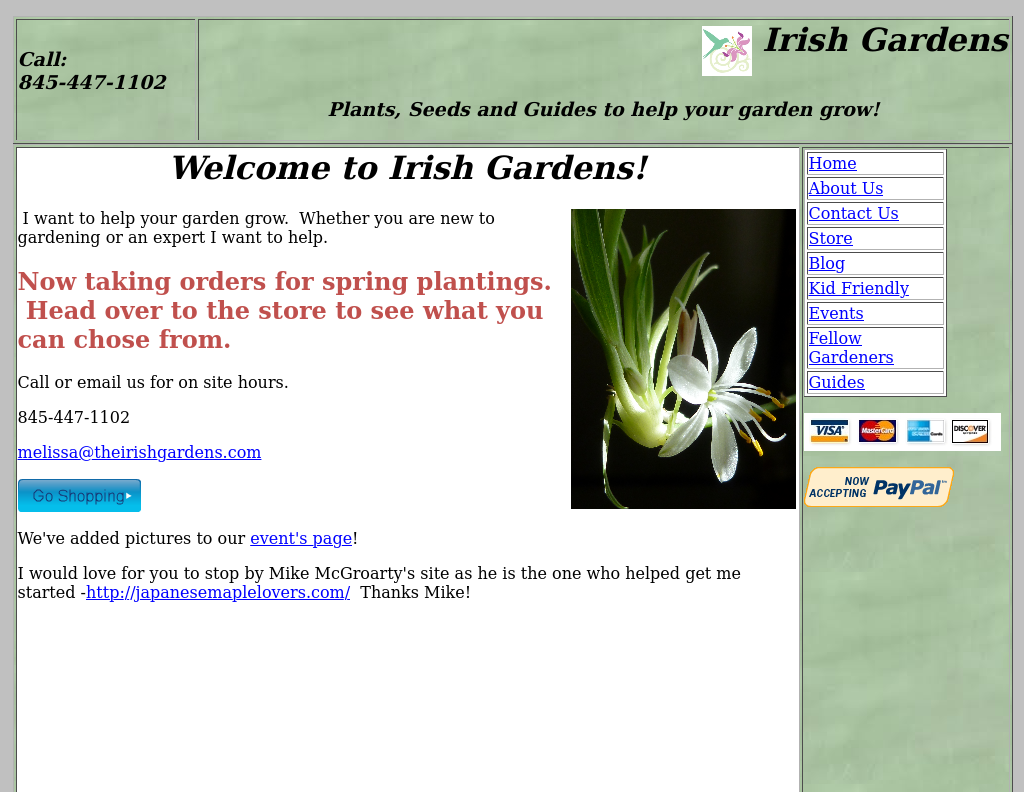Navigate to the Store page

[830, 239]
